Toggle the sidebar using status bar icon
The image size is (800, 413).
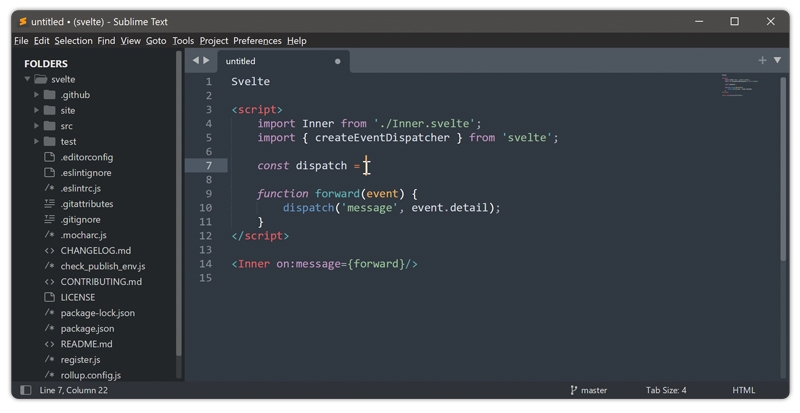tap(26, 390)
